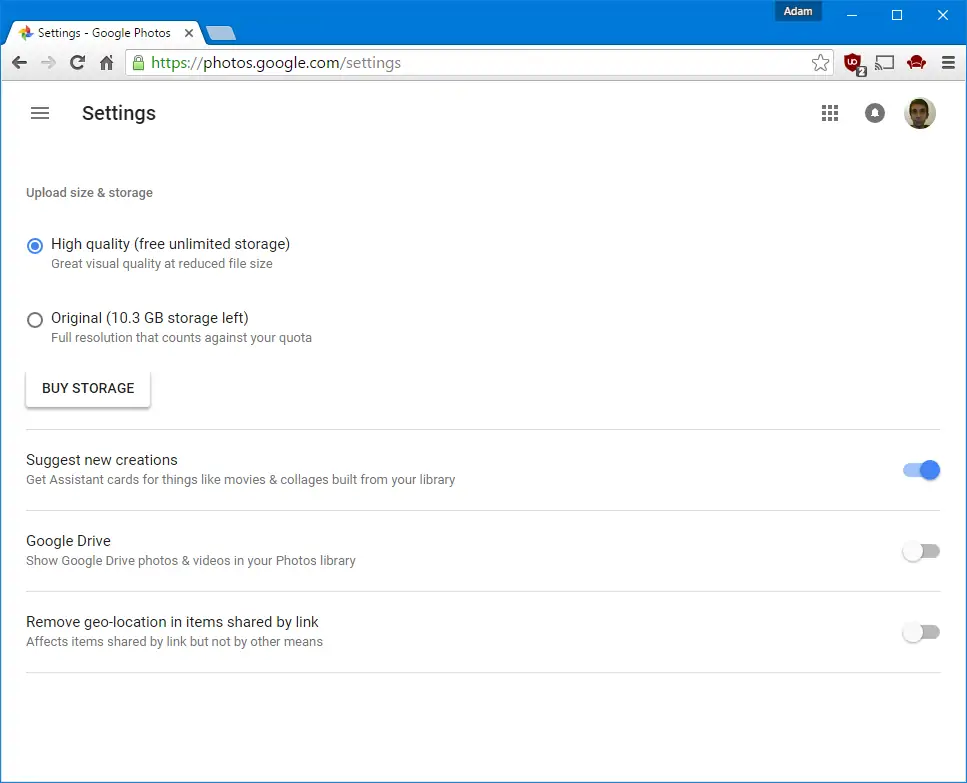
Task: Maximize the Chrome window
Action: 897,15
